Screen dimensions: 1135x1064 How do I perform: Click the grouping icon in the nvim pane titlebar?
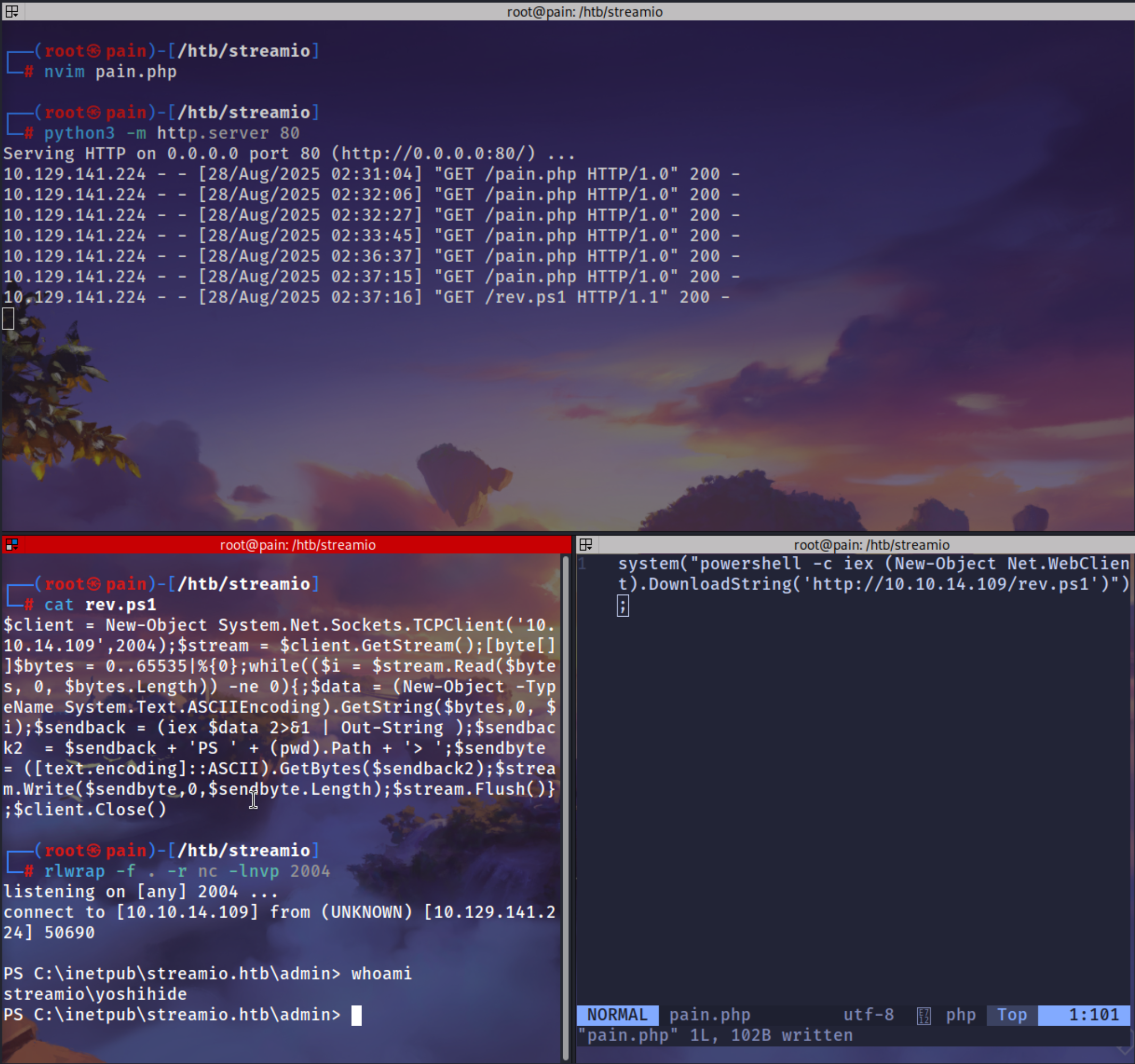point(586,544)
